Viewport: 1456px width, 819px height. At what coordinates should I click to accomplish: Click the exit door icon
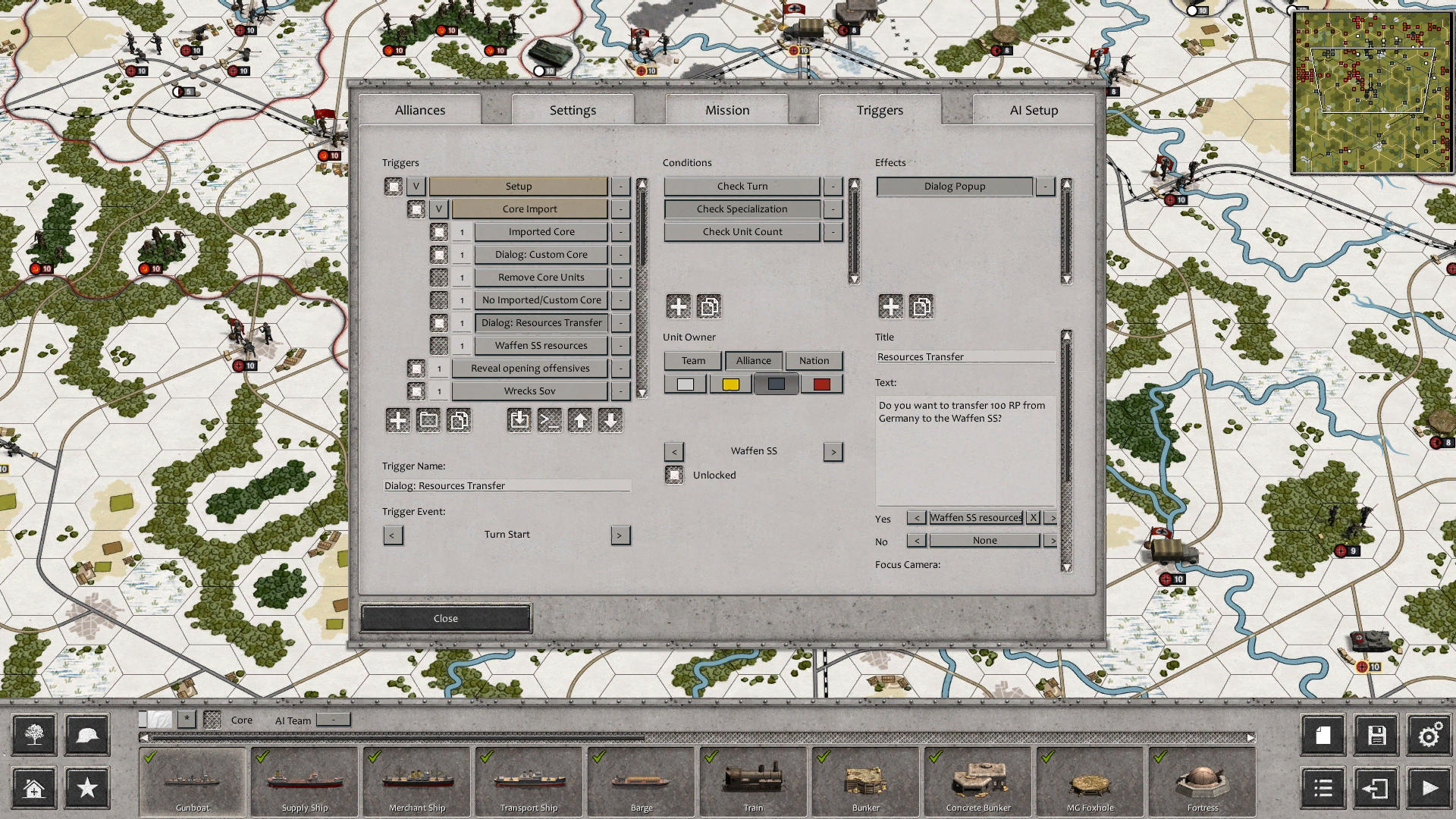tap(1376, 788)
